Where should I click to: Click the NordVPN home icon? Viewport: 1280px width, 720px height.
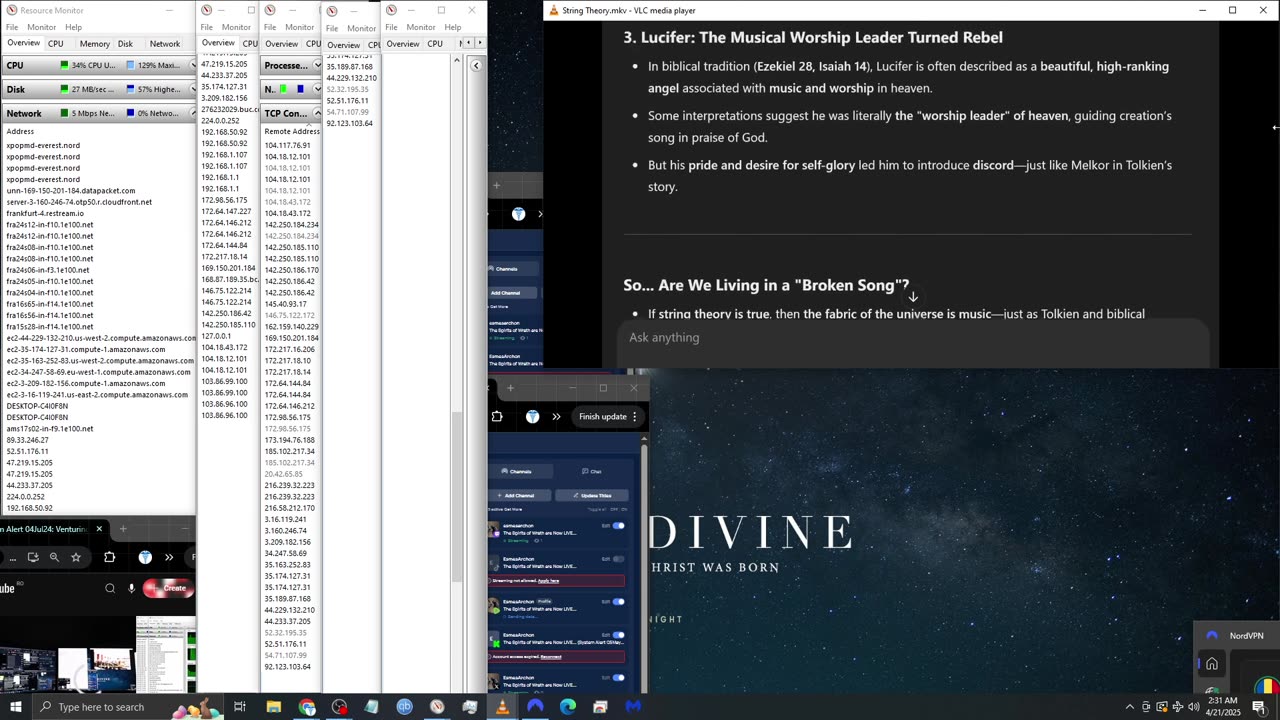pyautogui.click(x=1211, y=664)
